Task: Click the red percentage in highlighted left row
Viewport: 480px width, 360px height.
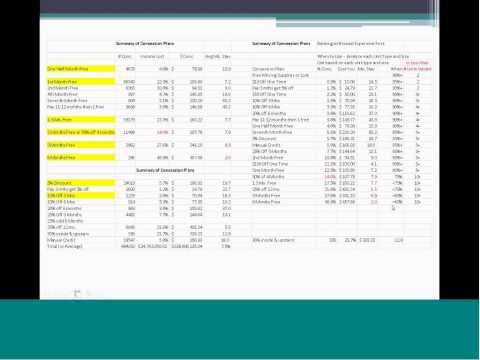Action: click(x=162, y=132)
